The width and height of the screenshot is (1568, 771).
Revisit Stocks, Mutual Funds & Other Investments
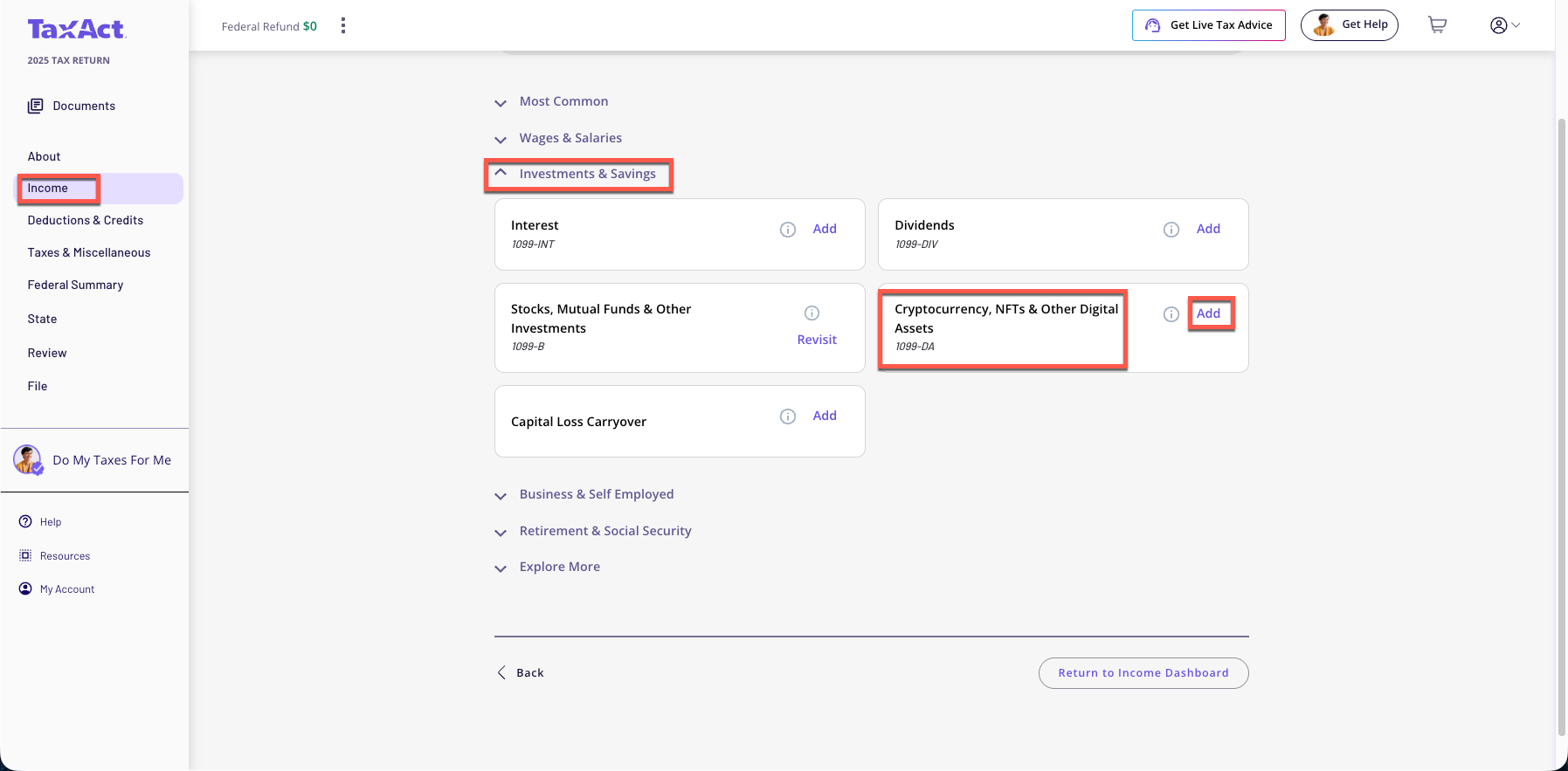(x=816, y=340)
